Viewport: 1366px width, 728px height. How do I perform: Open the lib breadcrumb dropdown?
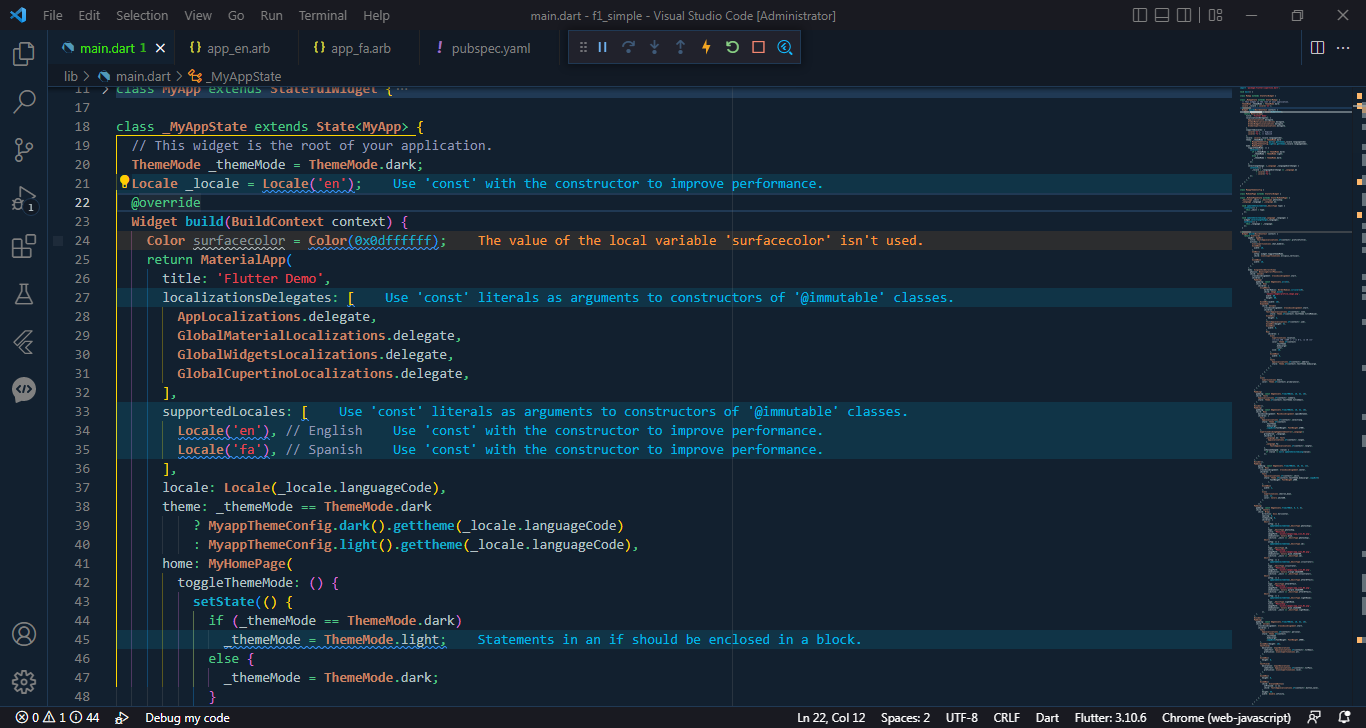pos(71,76)
